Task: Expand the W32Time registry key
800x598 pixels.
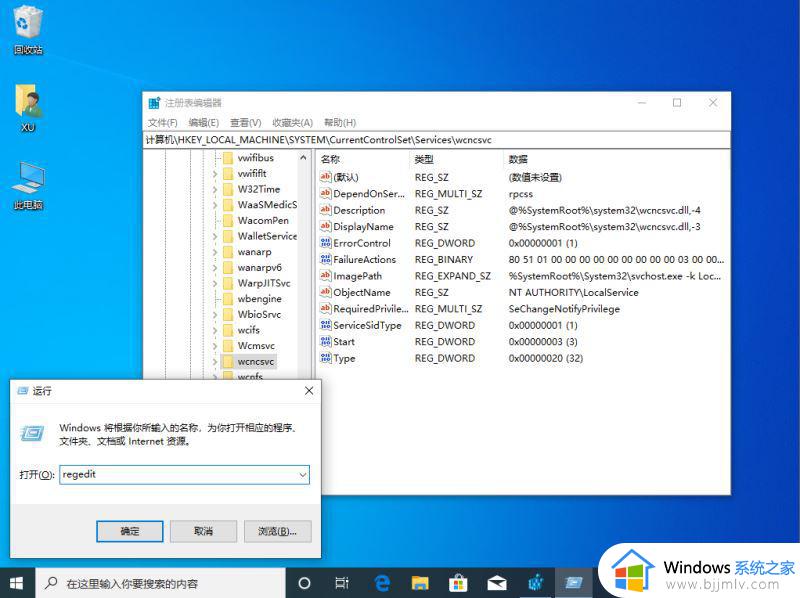Action: pos(215,190)
